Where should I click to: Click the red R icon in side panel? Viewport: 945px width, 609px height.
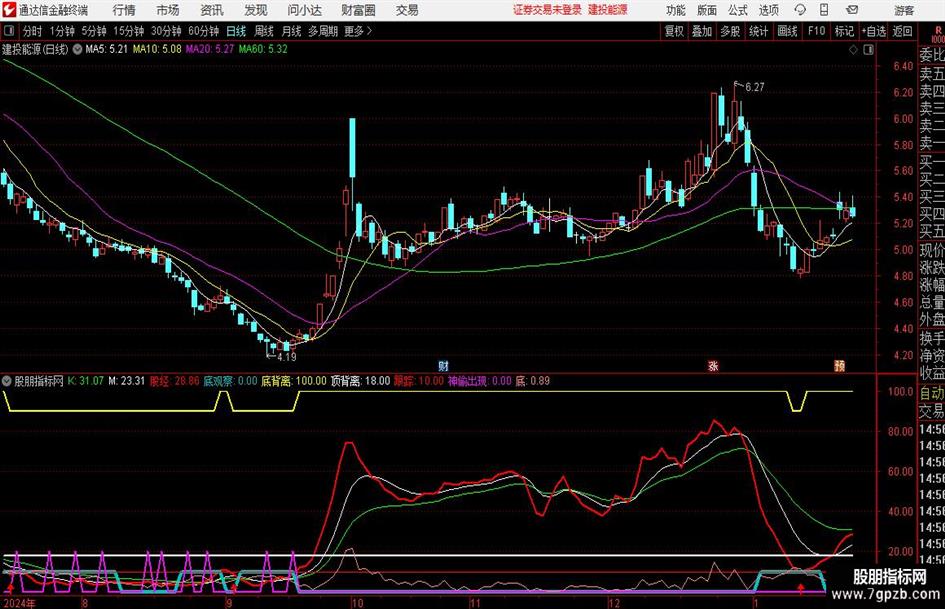[x=938, y=31]
